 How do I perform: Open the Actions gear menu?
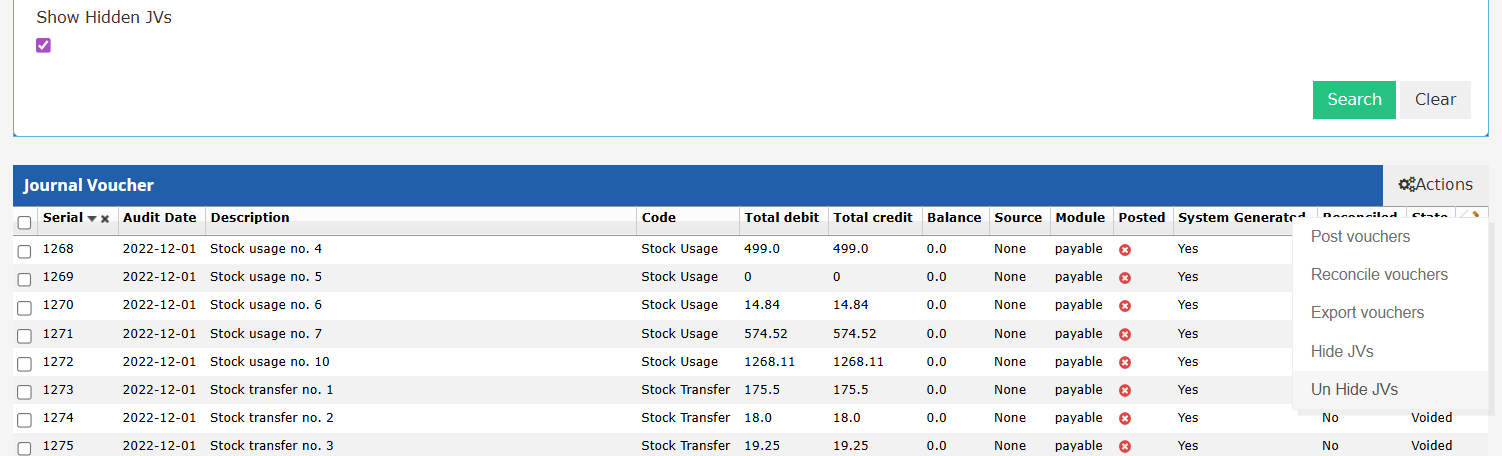1435,185
